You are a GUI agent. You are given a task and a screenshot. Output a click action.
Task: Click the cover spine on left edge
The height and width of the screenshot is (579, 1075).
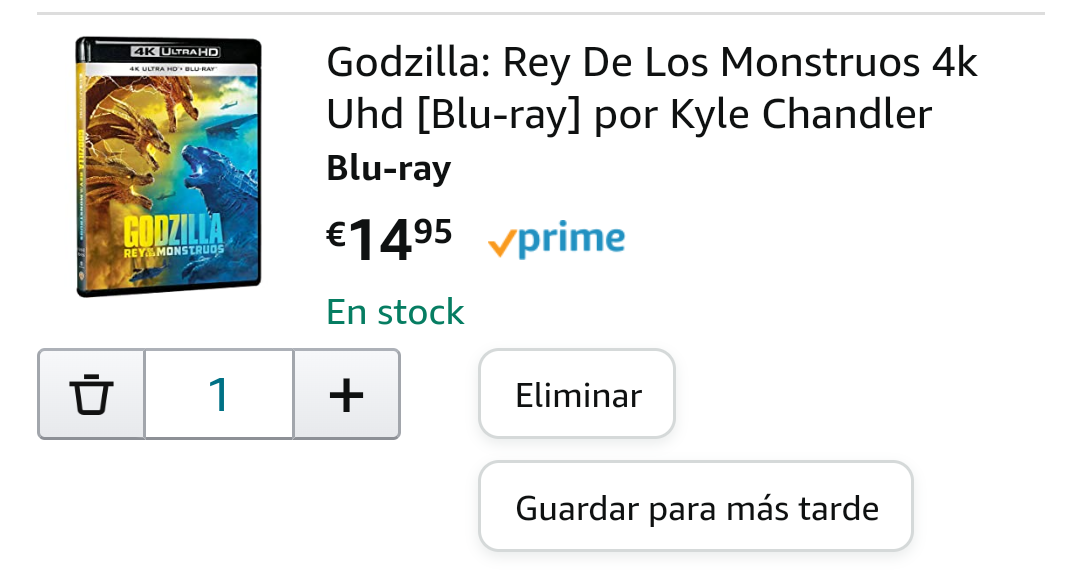tap(80, 168)
